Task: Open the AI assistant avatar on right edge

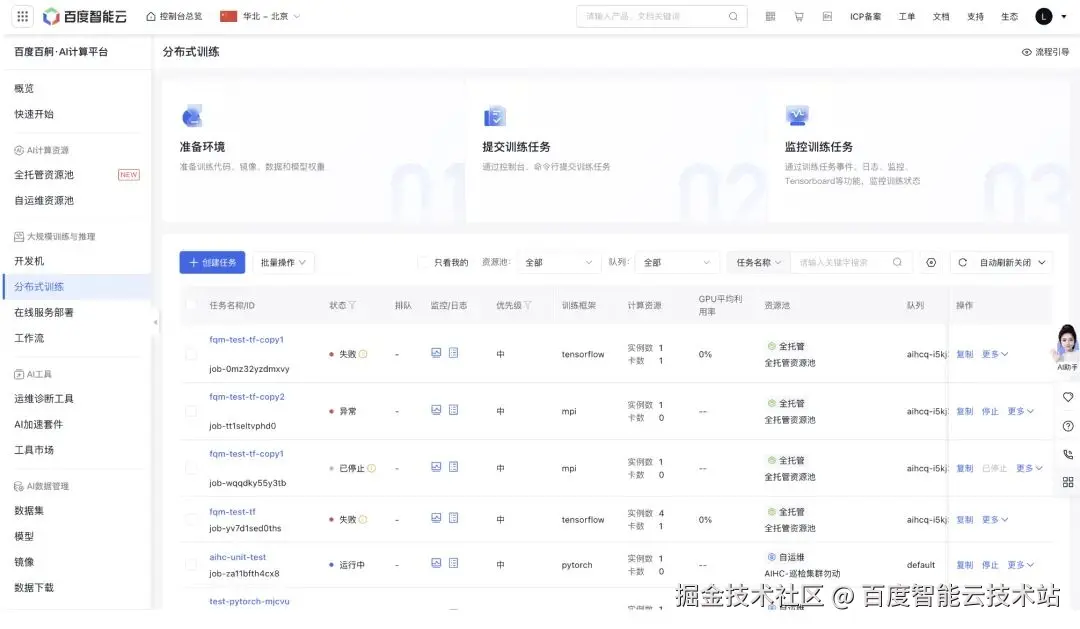Action: pos(1066,343)
